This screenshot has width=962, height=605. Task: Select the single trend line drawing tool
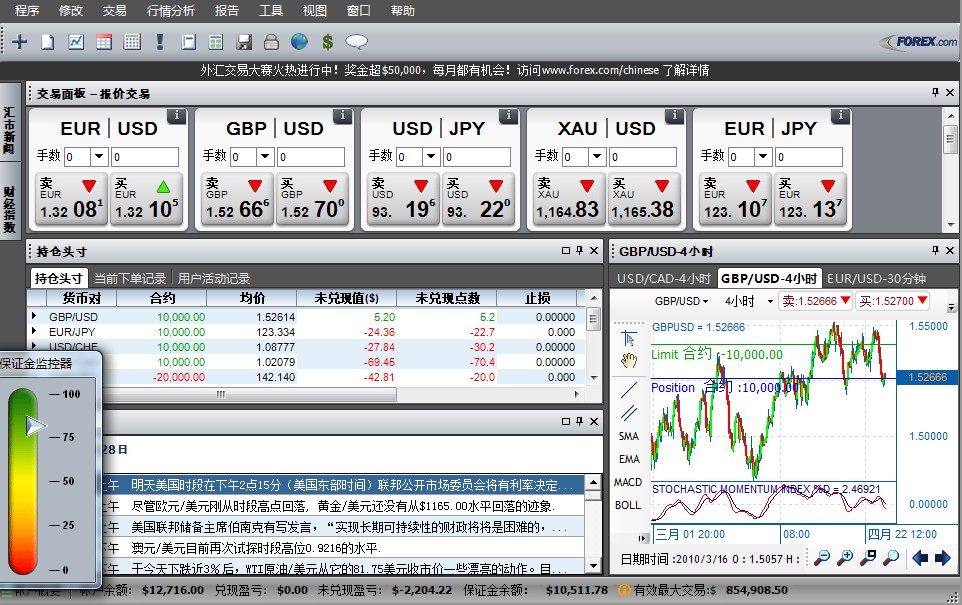click(629, 389)
